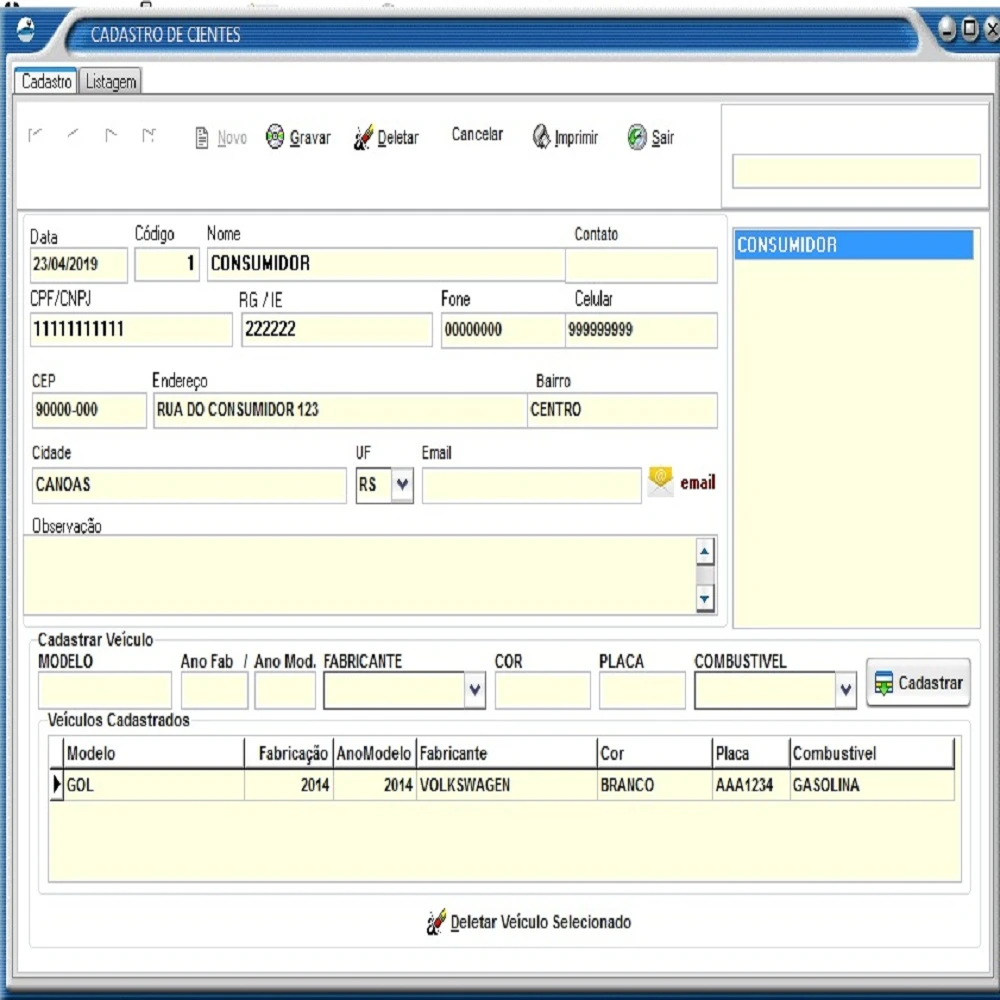
Task: Click into the MODELO input field
Action: pos(105,690)
